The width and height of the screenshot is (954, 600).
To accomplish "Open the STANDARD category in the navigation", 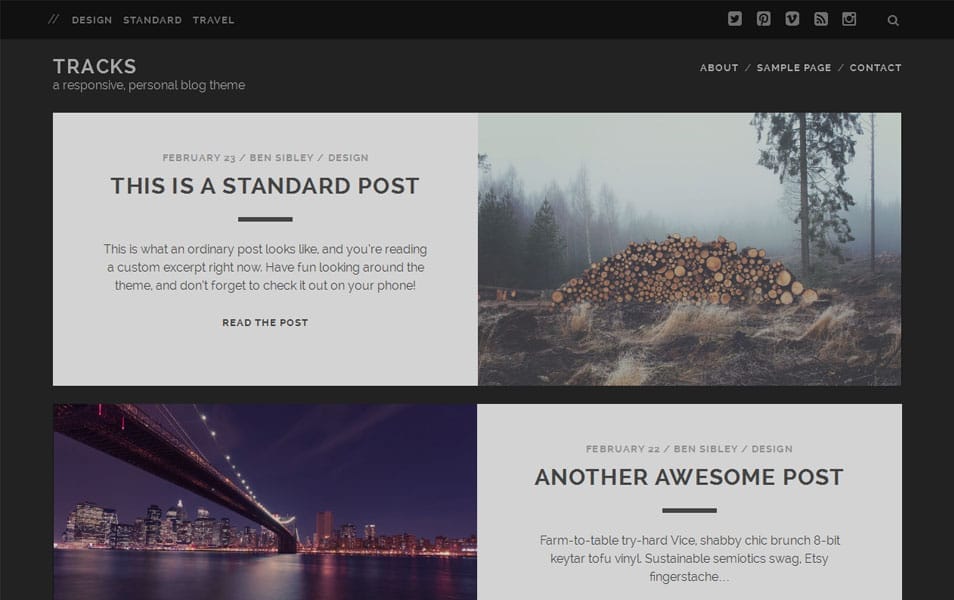I will coord(152,19).
